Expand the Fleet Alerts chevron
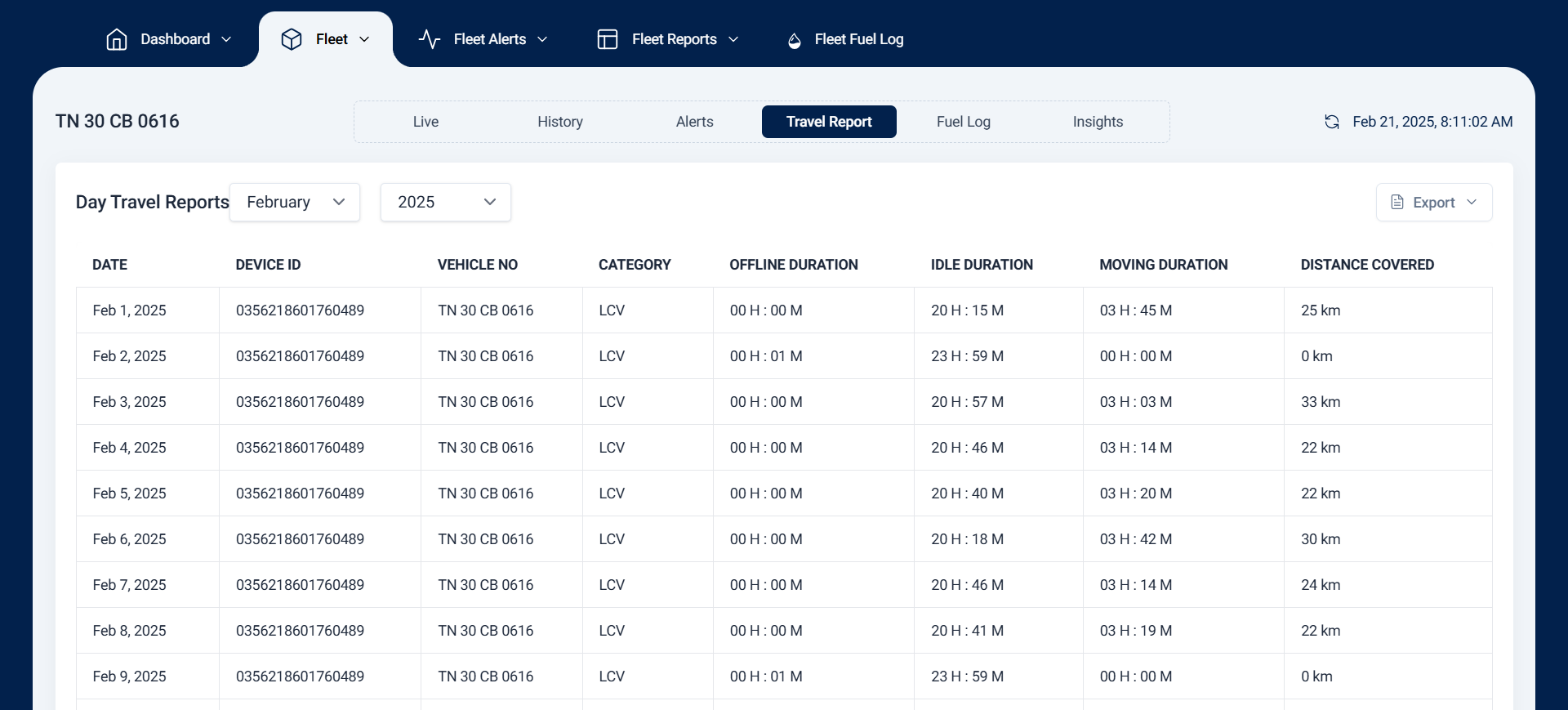1568x710 pixels. [542, 39]
